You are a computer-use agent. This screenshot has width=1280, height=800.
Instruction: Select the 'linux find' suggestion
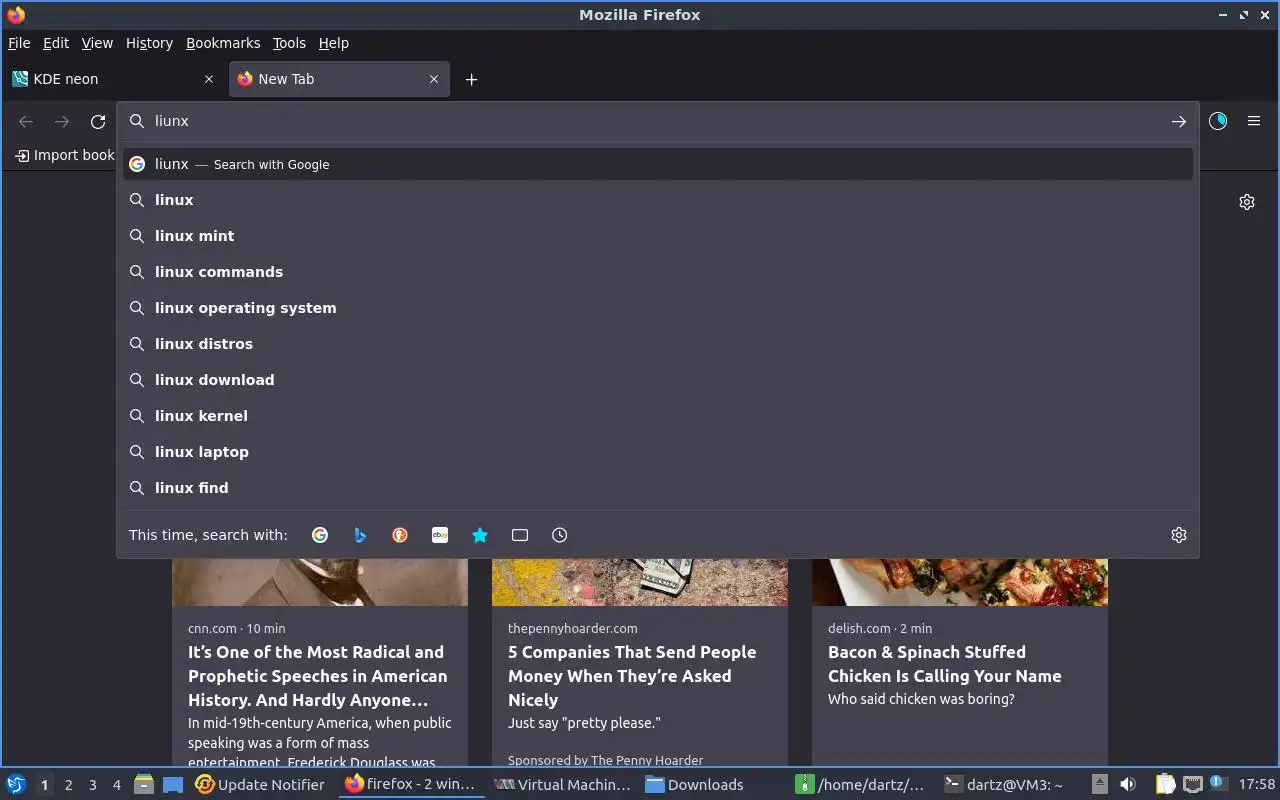tap(658, 488)
